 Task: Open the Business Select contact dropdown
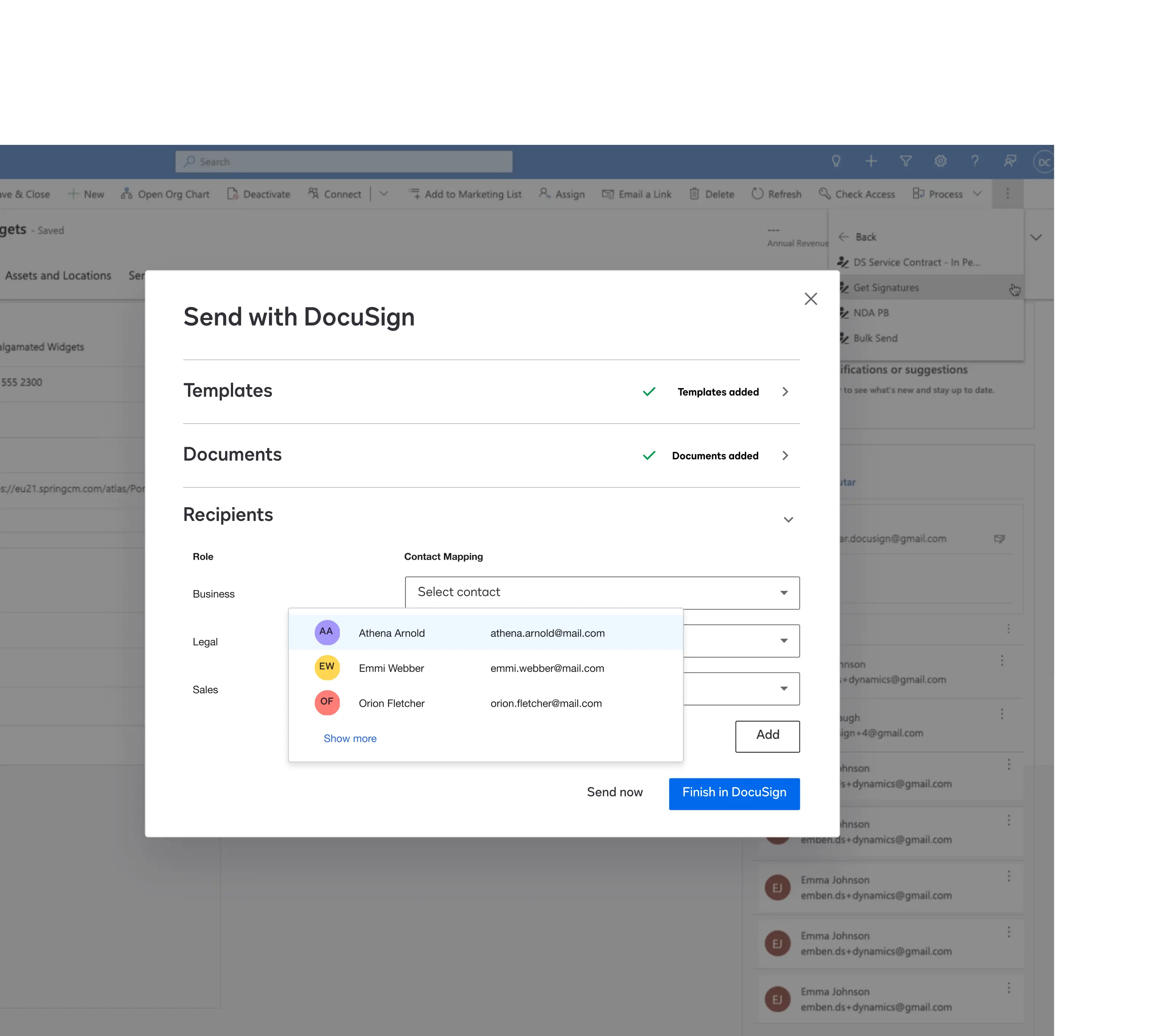point(602,593)
